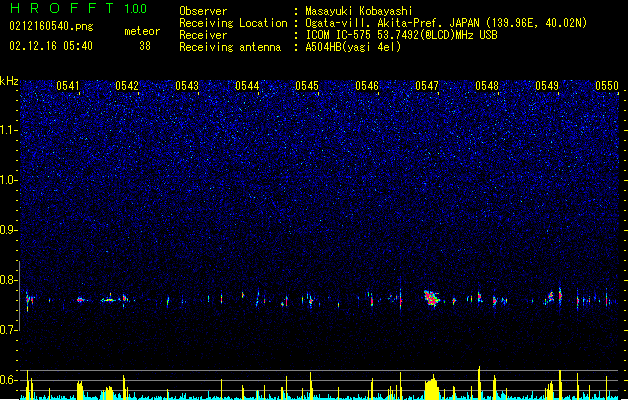This screenshot has height=400, width=629.
Task: Click the 0543 time marker
Action: tap(187, 86)
